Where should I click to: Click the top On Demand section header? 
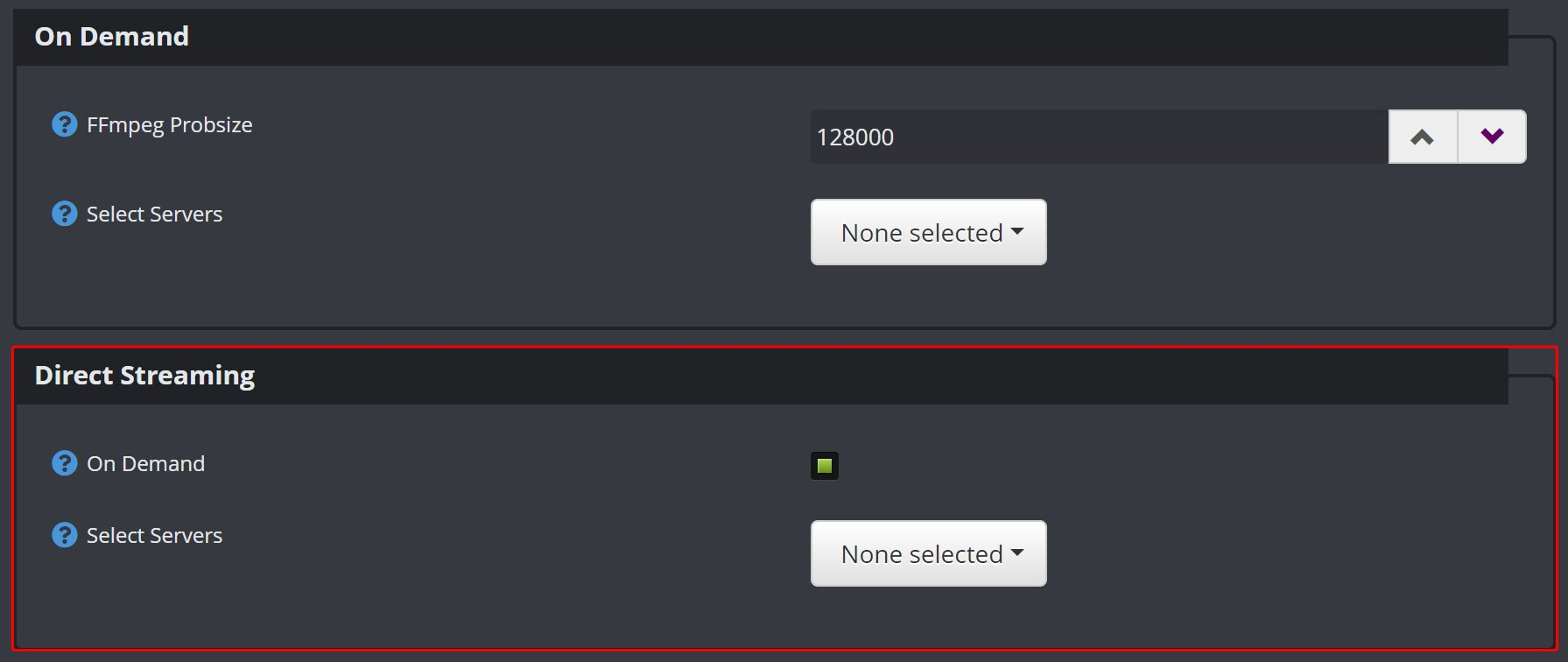pyautogui.click(x=111, y=36)
